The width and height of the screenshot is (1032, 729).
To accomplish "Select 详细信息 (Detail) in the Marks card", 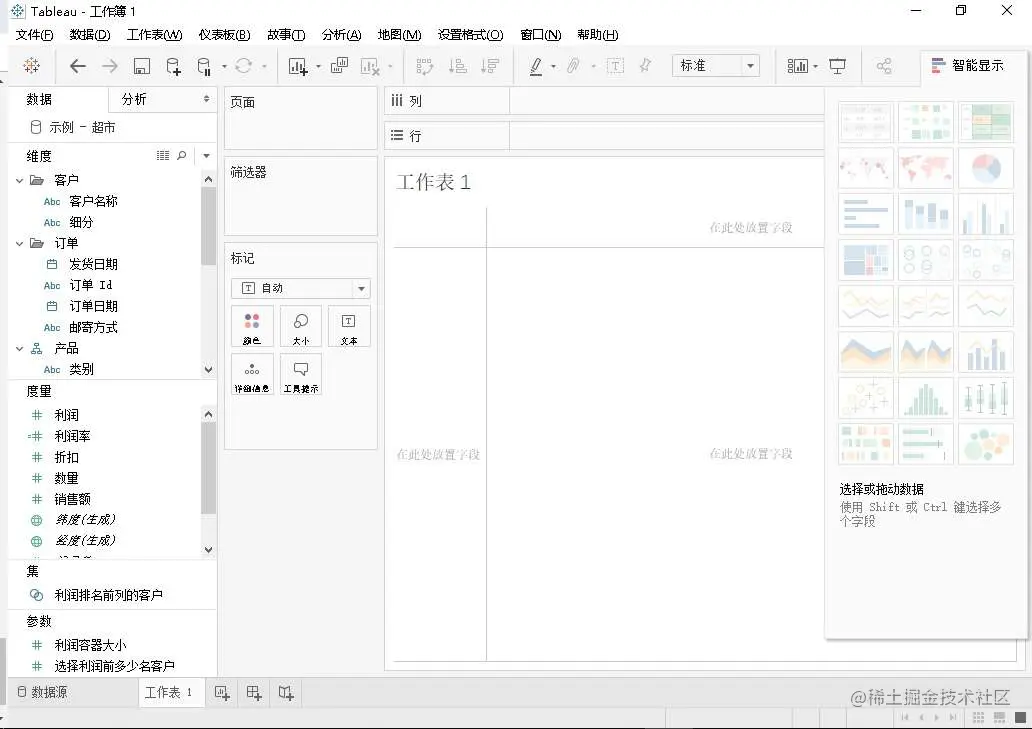I will coord(251,373).
